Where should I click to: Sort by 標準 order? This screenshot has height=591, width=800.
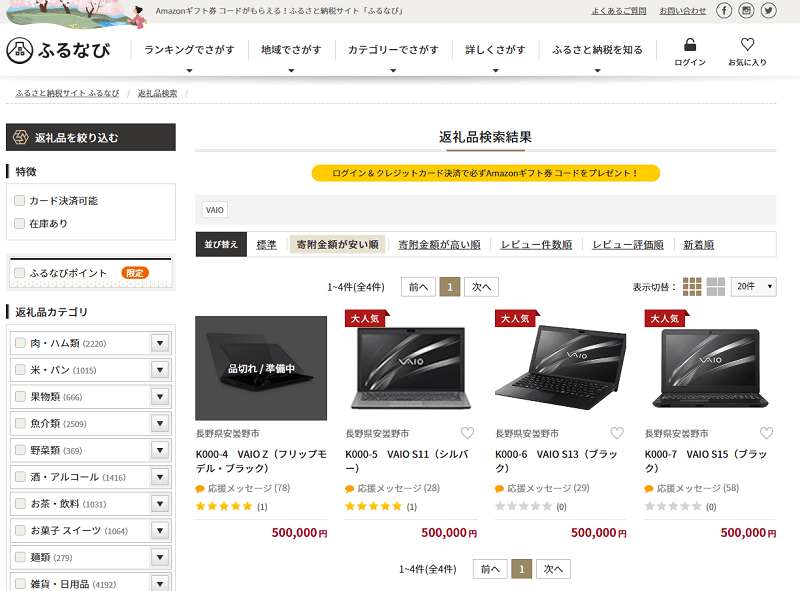(266, 245)
